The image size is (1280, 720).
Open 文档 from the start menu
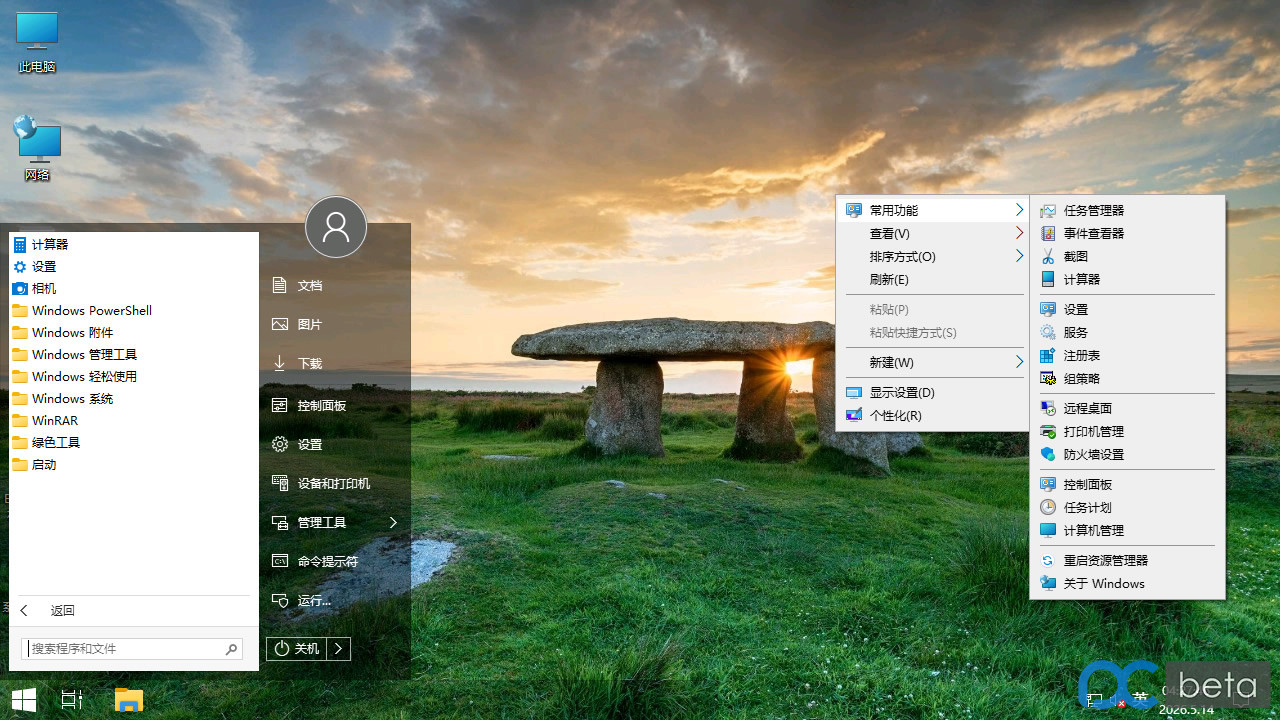coord(335,285)
